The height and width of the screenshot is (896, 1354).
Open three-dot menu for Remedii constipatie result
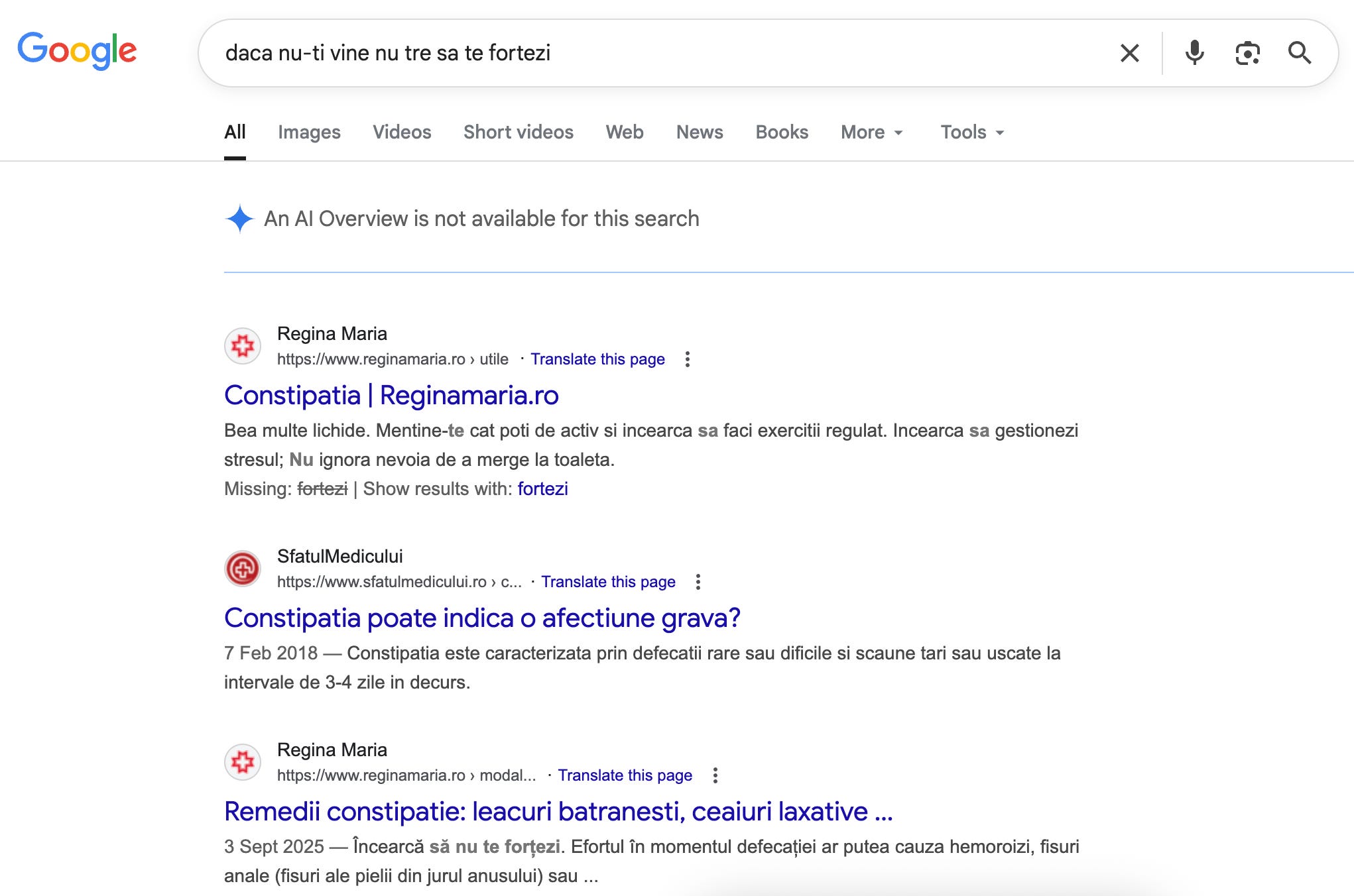point(715,775)
